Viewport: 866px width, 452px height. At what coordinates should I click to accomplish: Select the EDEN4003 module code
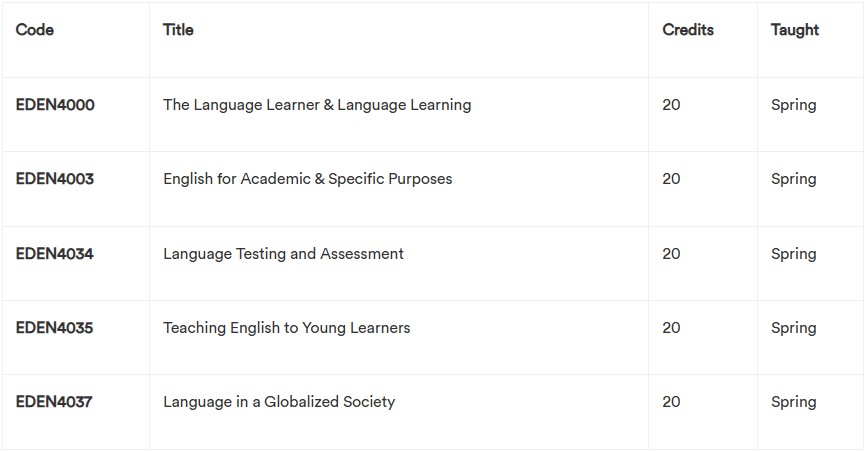point(55,179)
